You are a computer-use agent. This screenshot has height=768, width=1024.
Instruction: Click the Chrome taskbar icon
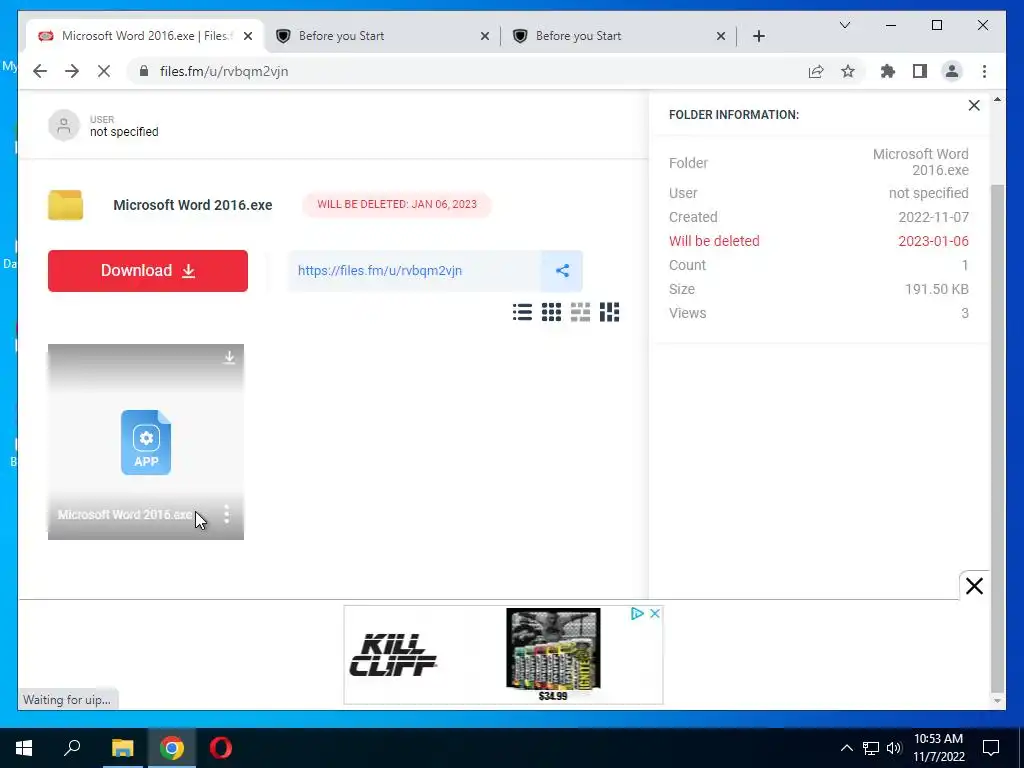171,748
